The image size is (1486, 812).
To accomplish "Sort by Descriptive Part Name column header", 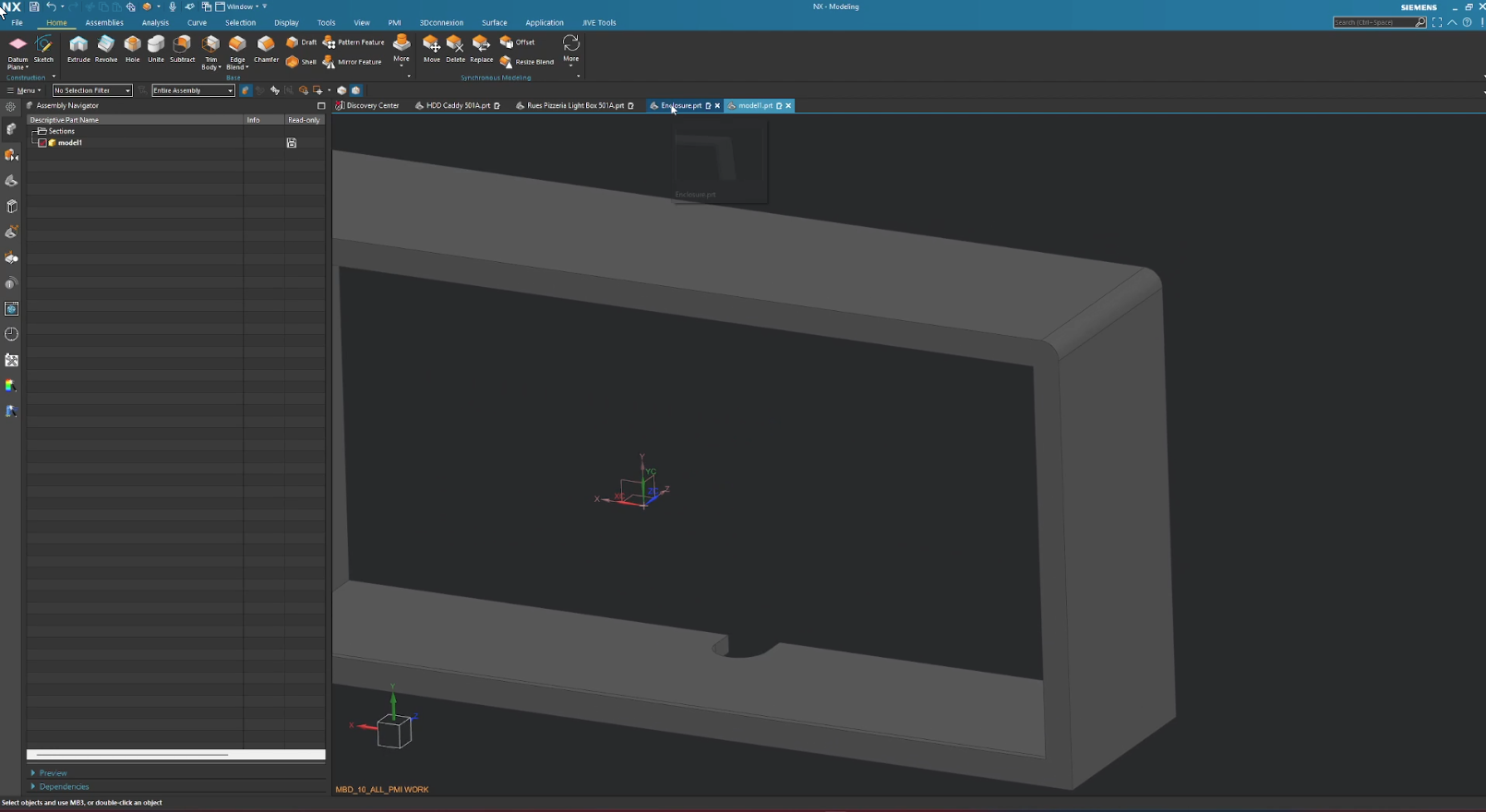I will click(x=135, y=120).
